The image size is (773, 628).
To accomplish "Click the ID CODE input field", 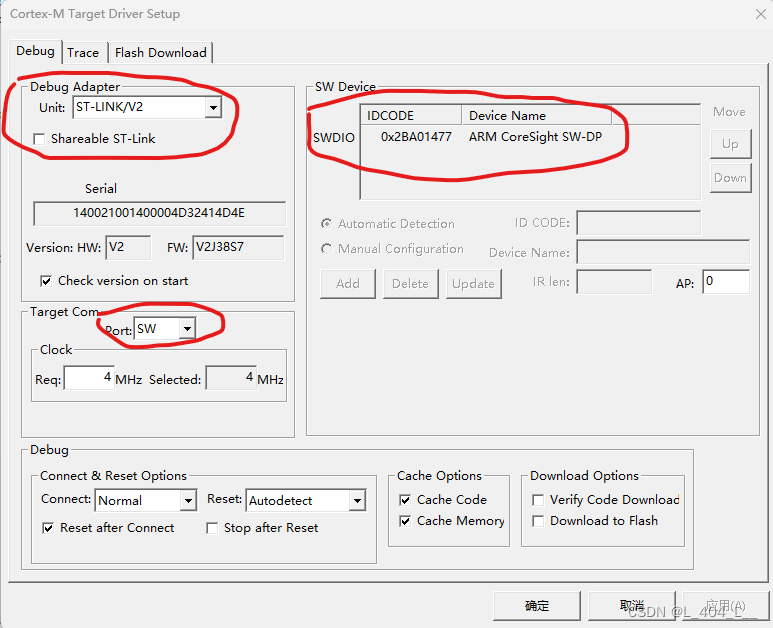I will pyautogui.click(x=639, y=223).
